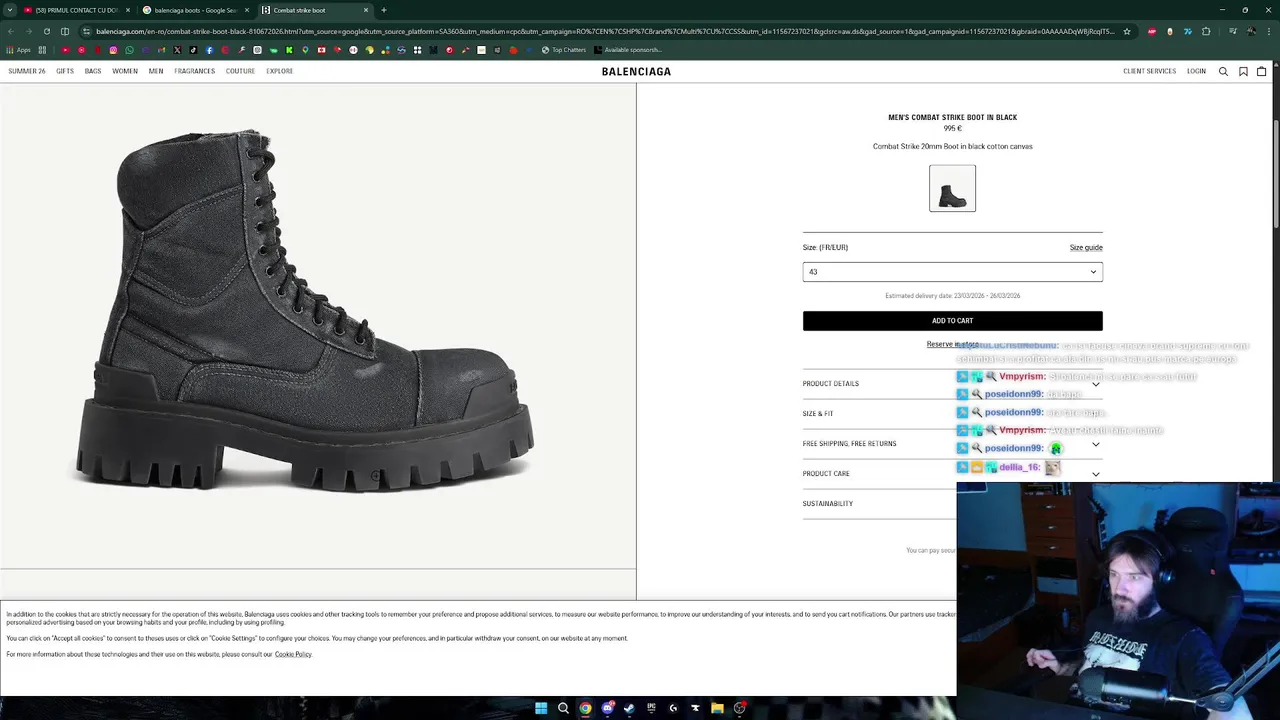Open the Size guide link
This screenshot has height=720, width=1280.
(x=1086, y=248)
